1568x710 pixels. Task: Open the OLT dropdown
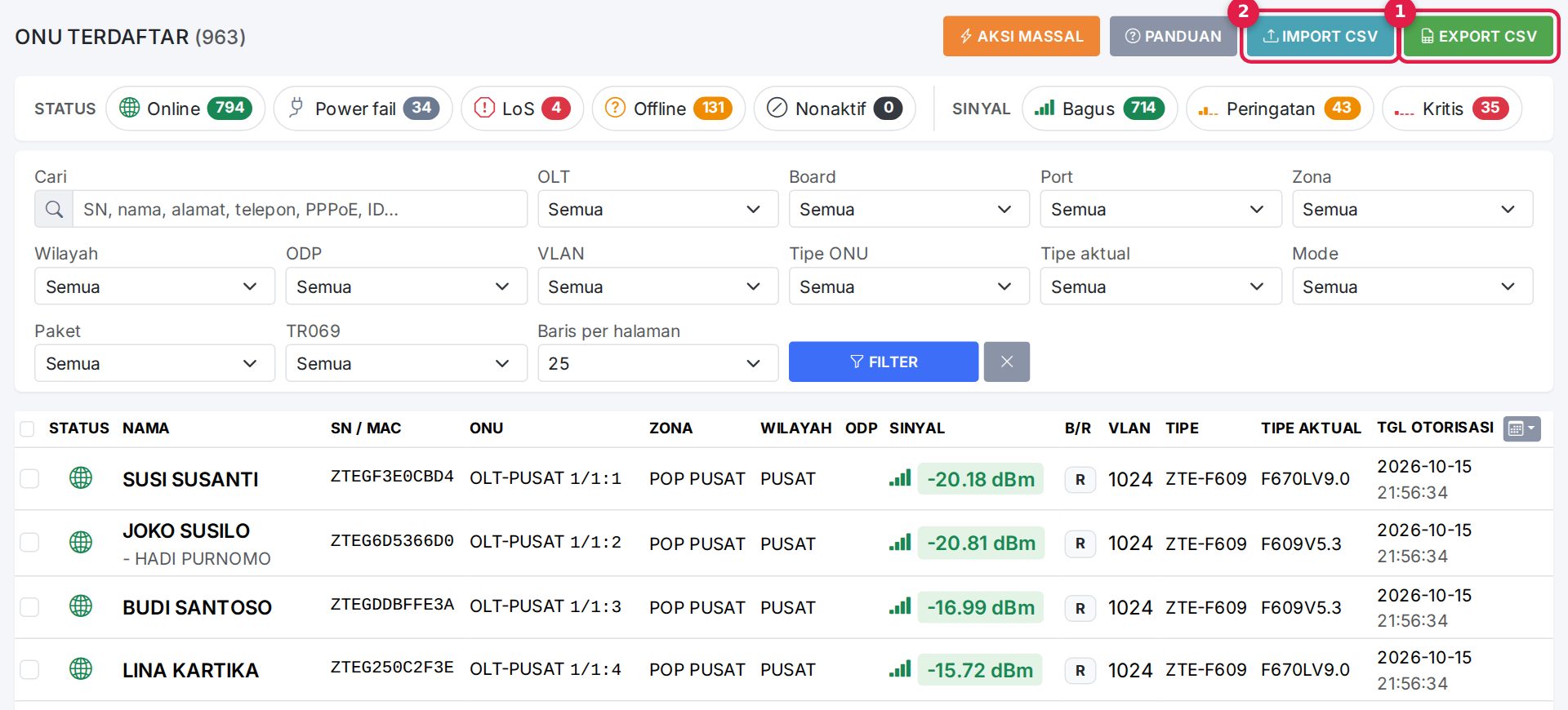[657, 210]
